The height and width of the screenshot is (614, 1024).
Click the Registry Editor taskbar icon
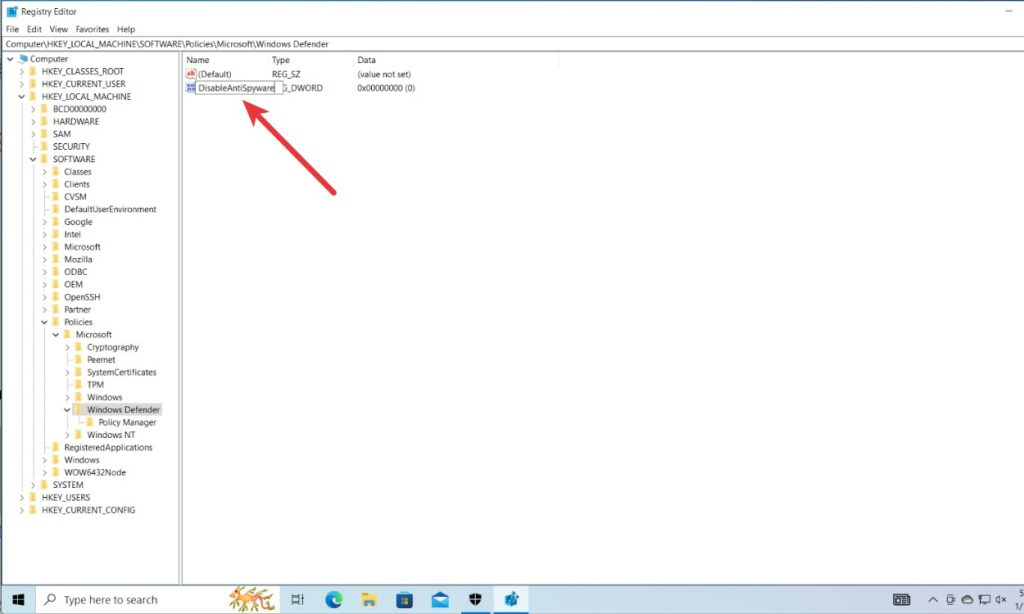(x=511, y=600)
